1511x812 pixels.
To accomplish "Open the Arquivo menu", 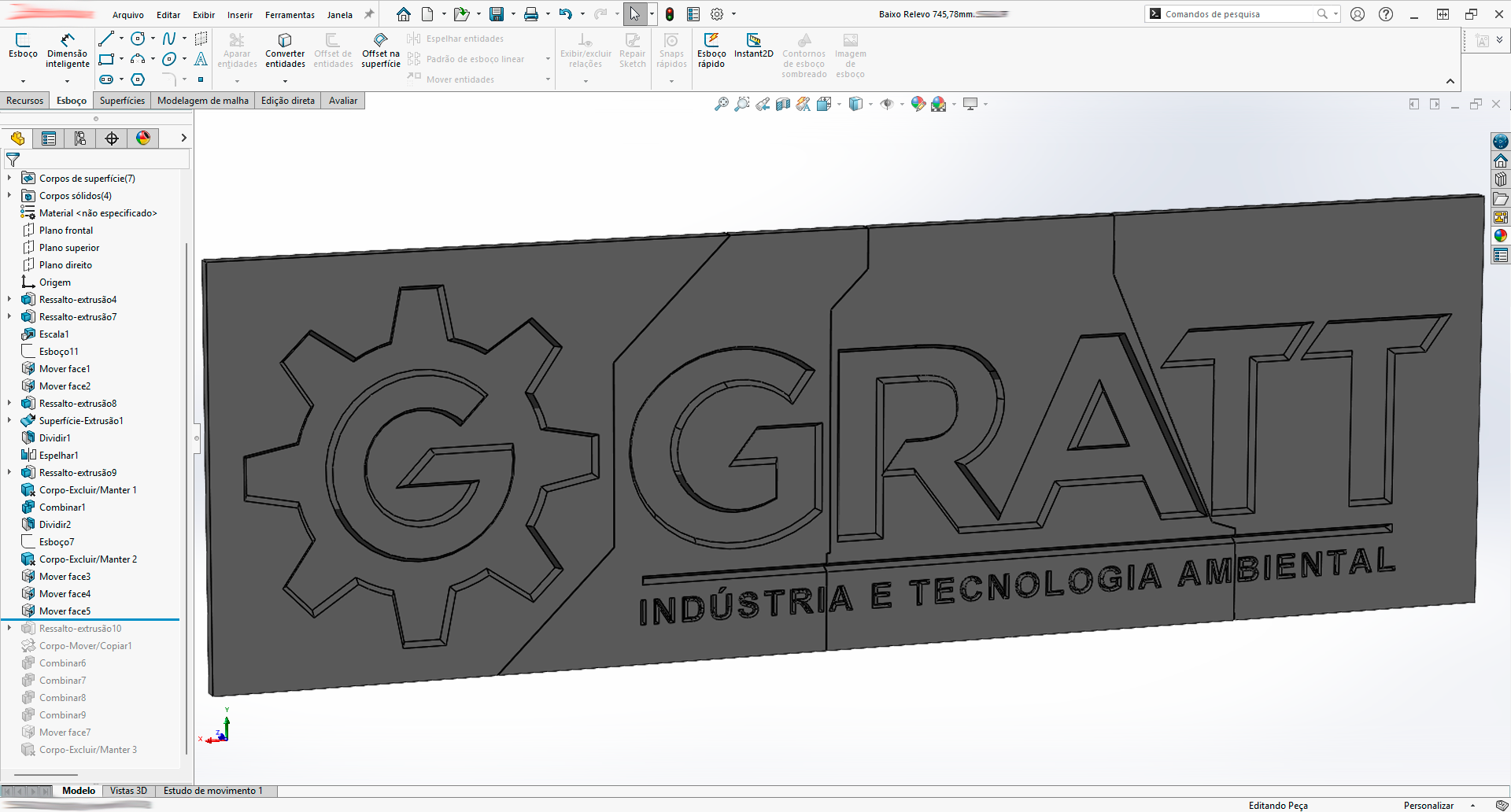I will 128,15.
